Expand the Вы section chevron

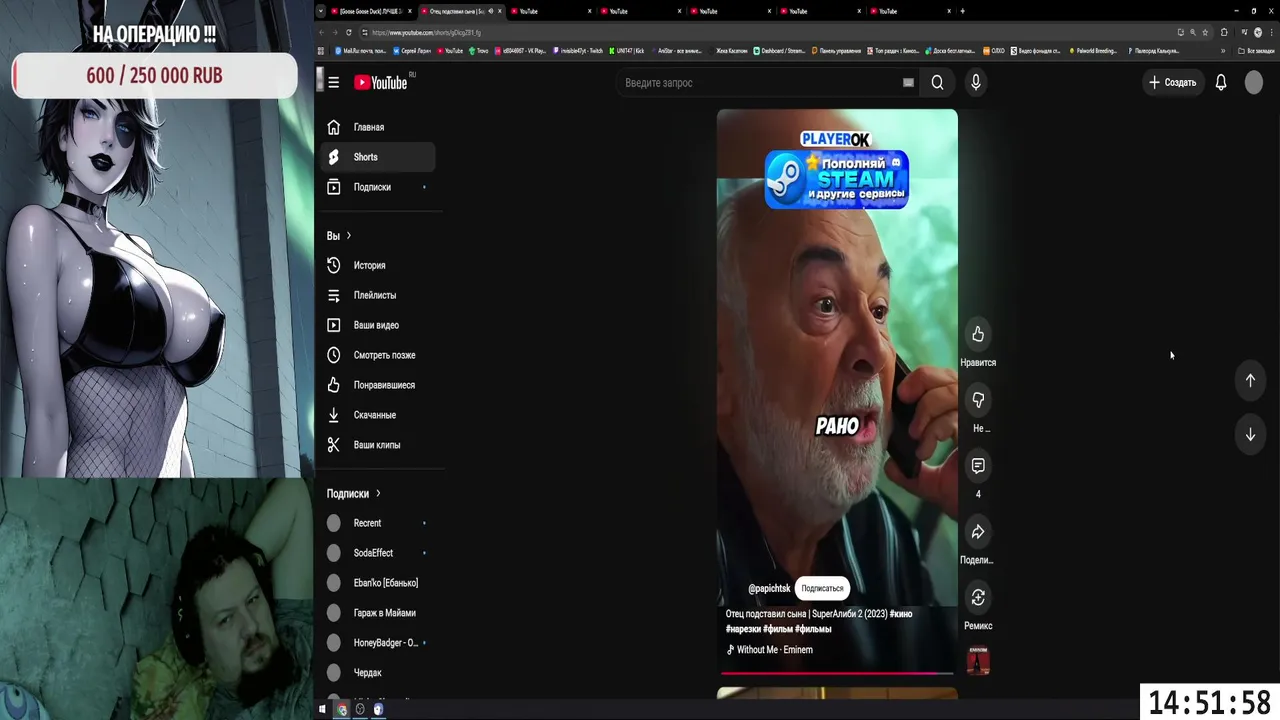tap(348, 236)
